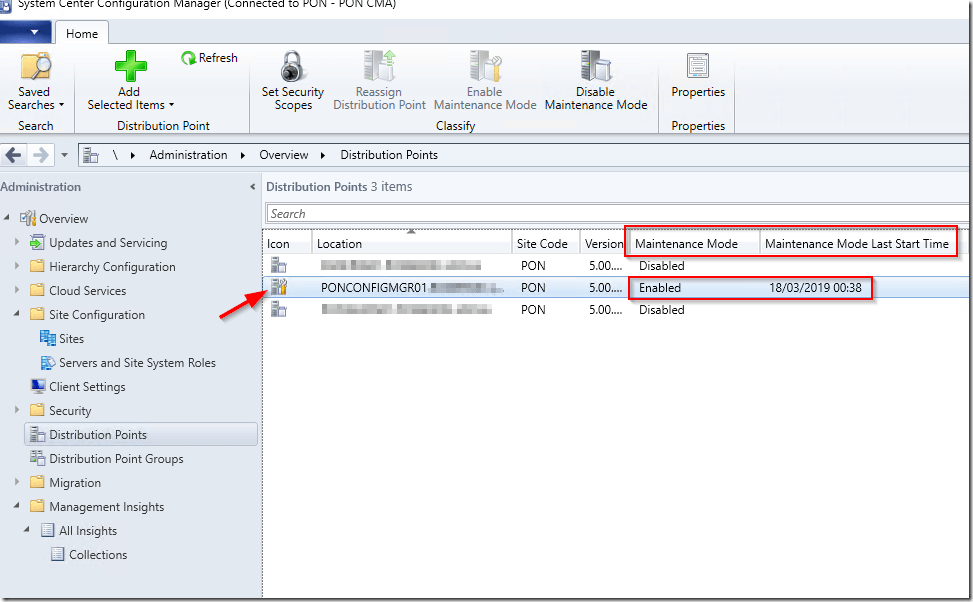Expand the Updates and Servicing node
This screenshot has width=973, height=602.
pos(17,243)
